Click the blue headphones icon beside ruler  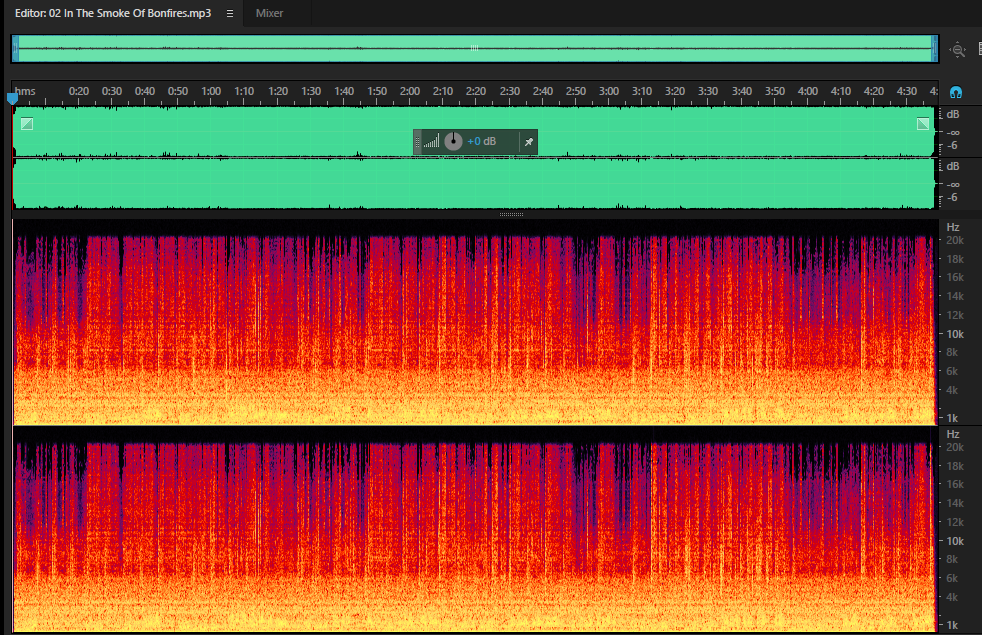point(956,93)
